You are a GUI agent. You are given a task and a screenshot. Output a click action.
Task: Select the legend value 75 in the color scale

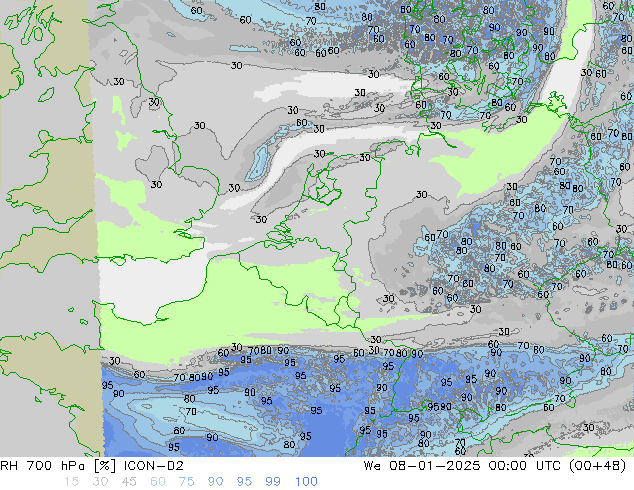186,482
